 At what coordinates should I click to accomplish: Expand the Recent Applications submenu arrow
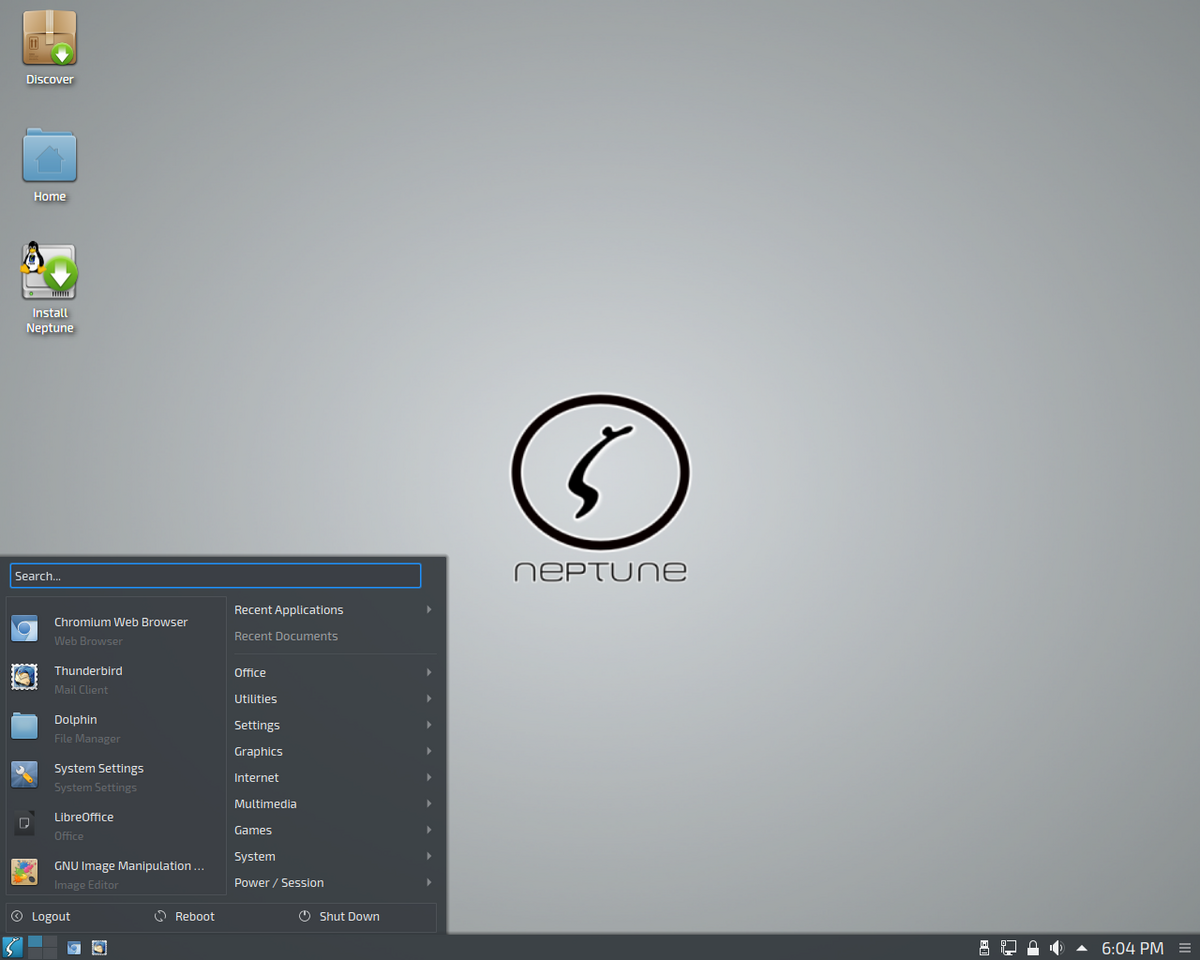coord(429,610)
